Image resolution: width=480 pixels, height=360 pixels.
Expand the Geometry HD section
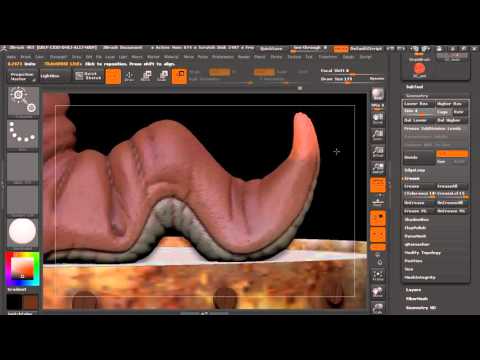tap(421, 307)
